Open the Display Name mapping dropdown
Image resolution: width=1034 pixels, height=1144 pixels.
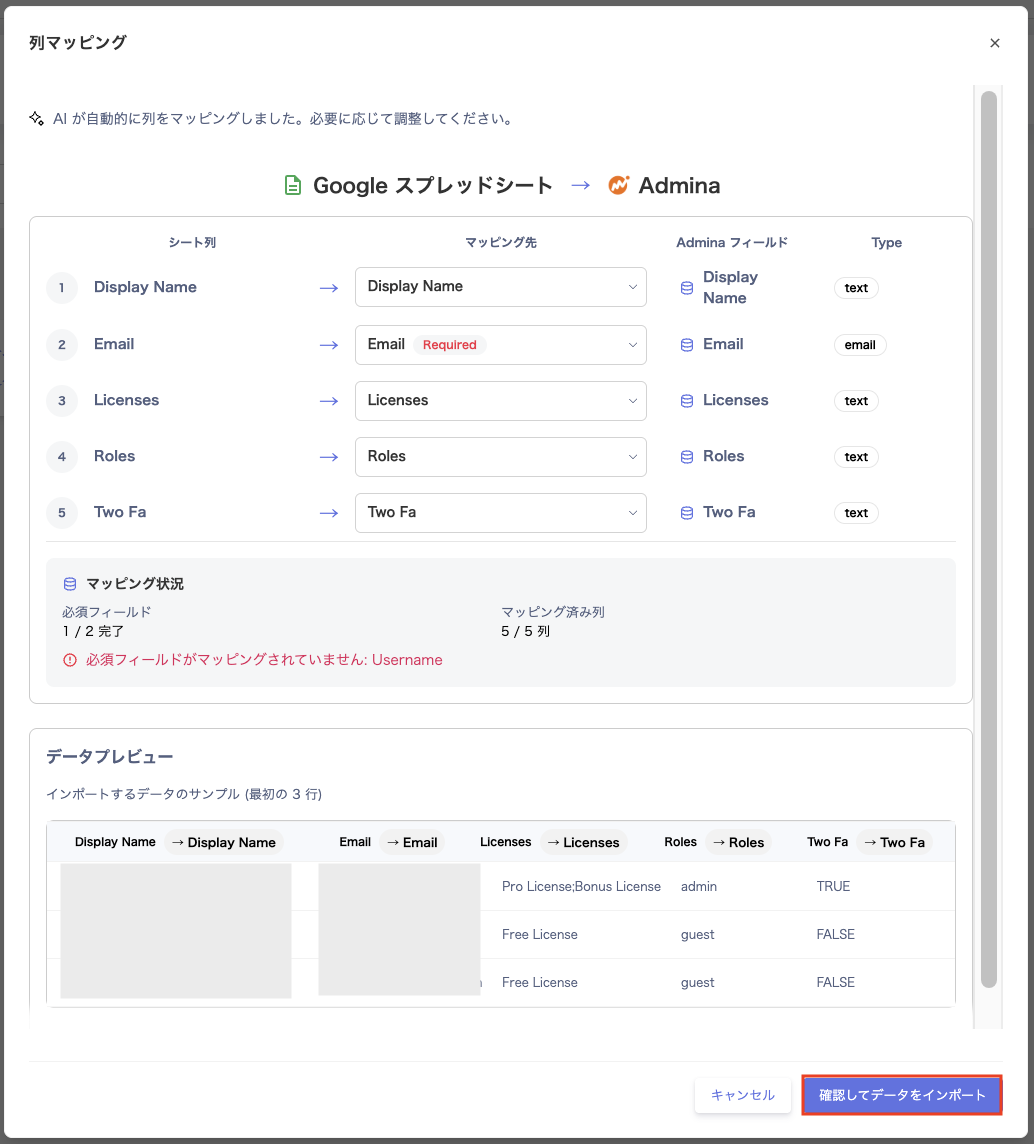pos(500,287)
